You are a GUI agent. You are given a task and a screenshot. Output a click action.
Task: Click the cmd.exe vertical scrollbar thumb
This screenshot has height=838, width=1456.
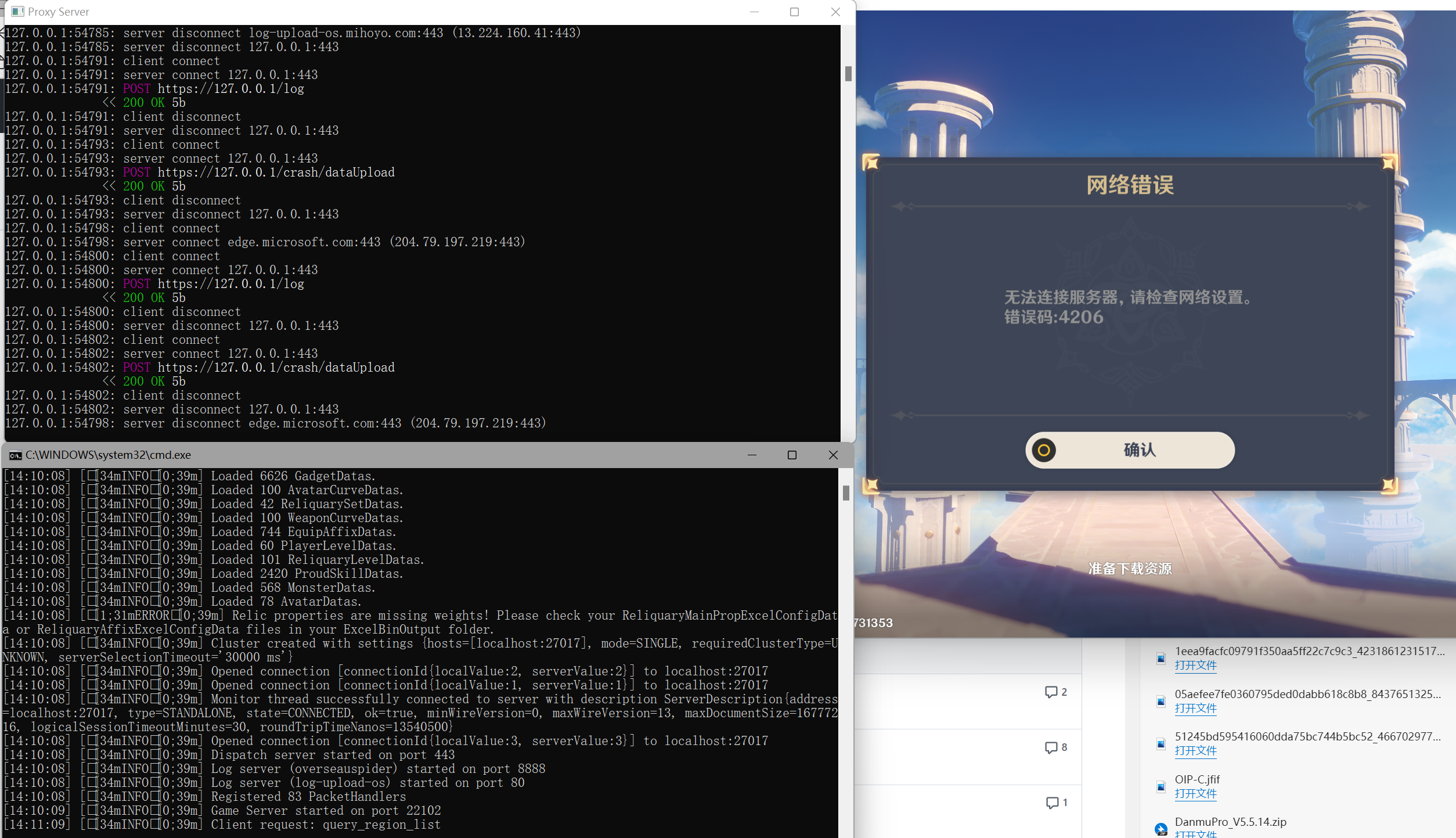pyautogui.click(x=846, y=493)
